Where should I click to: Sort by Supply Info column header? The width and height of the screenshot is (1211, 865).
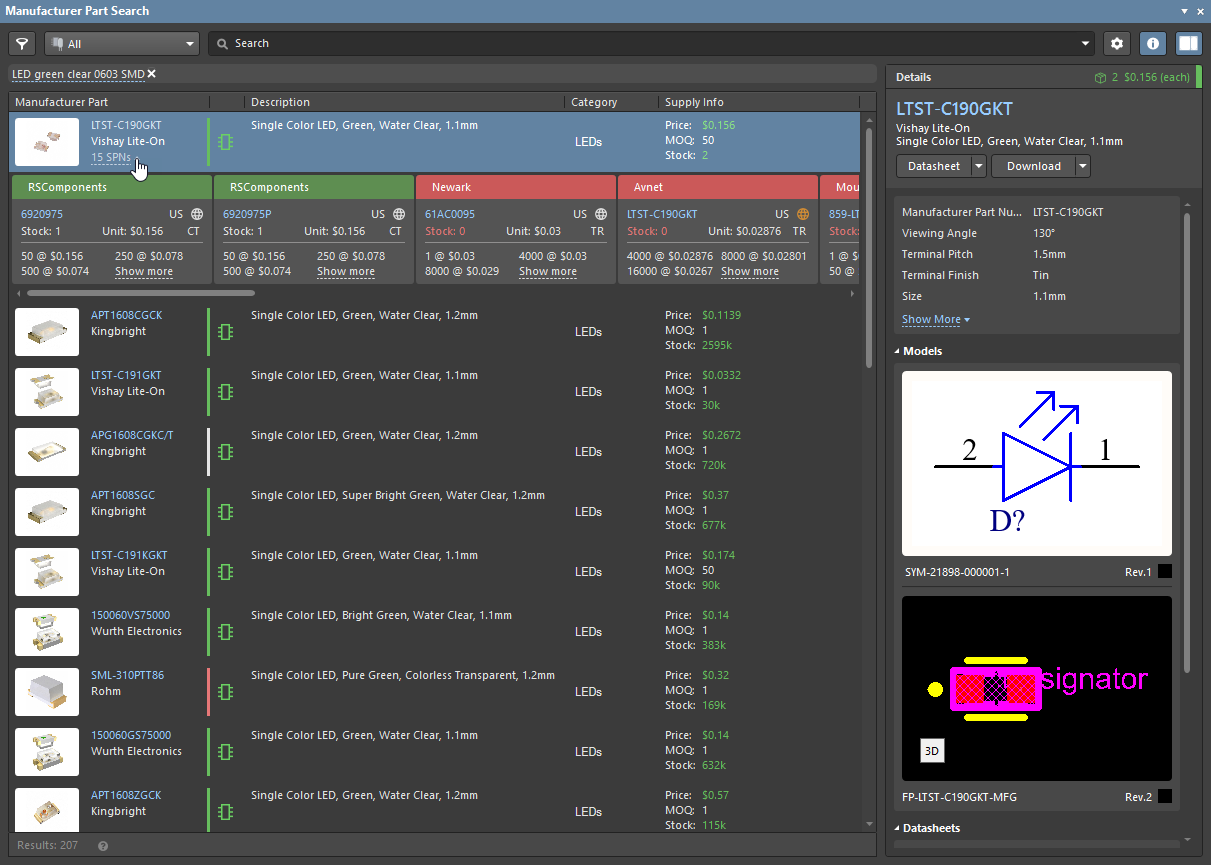click(x=694, y=102)
